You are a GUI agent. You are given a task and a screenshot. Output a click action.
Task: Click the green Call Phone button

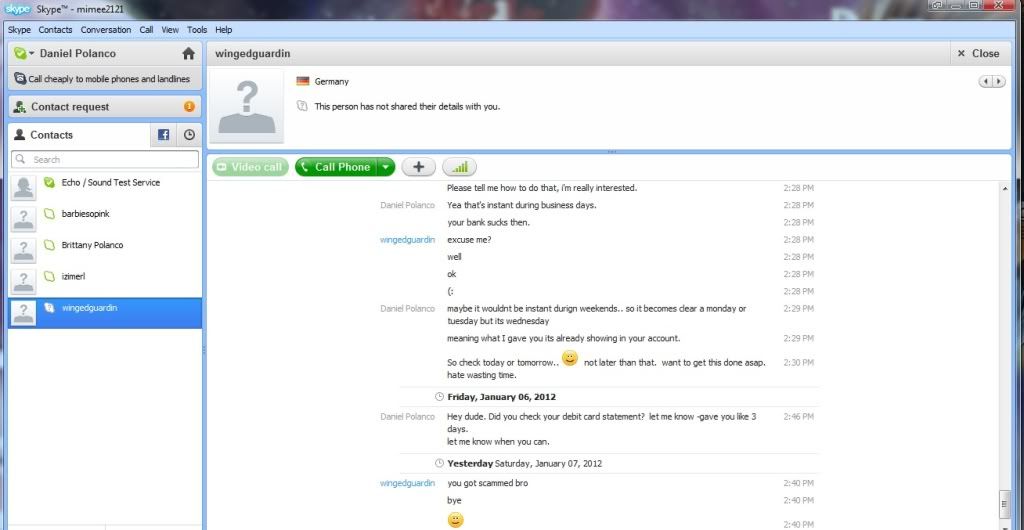[336, 167]
